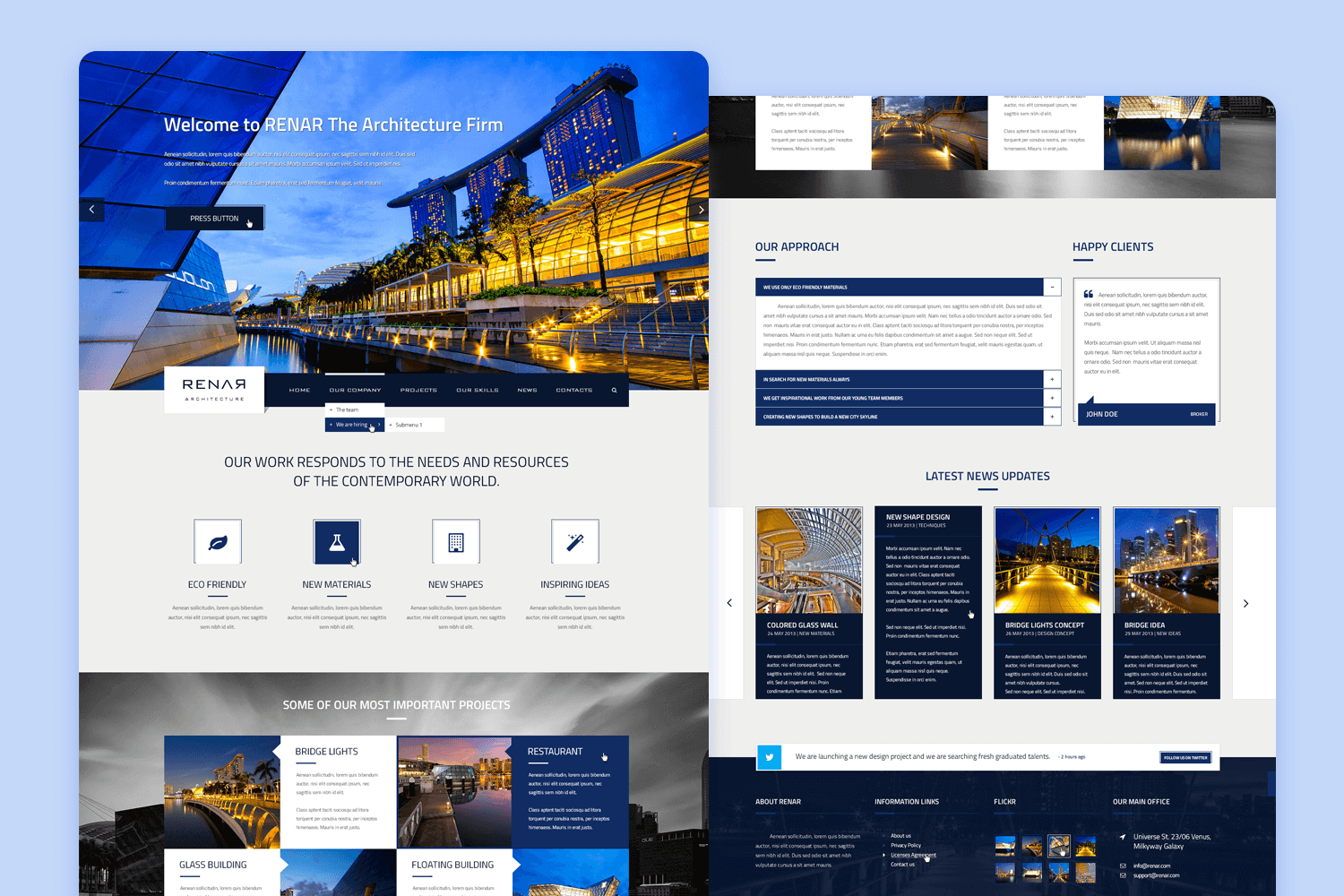
Task: Select the Eco Friendly leaf icon
Action: [217, 541]
